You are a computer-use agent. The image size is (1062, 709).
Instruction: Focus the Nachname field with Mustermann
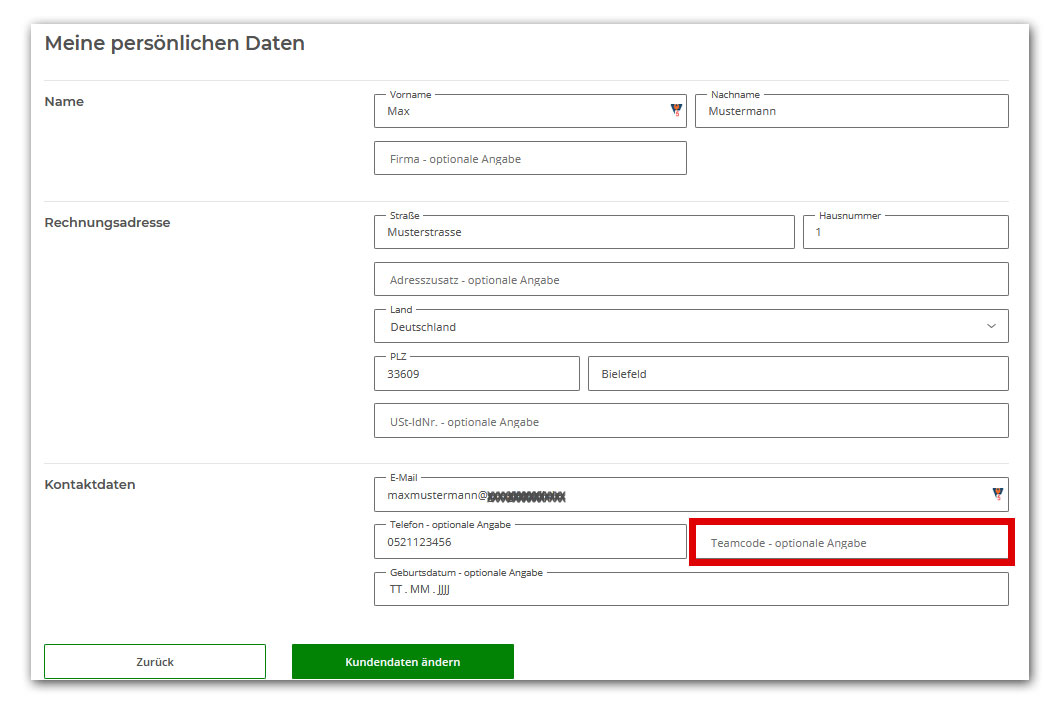[x=851, y=111]
